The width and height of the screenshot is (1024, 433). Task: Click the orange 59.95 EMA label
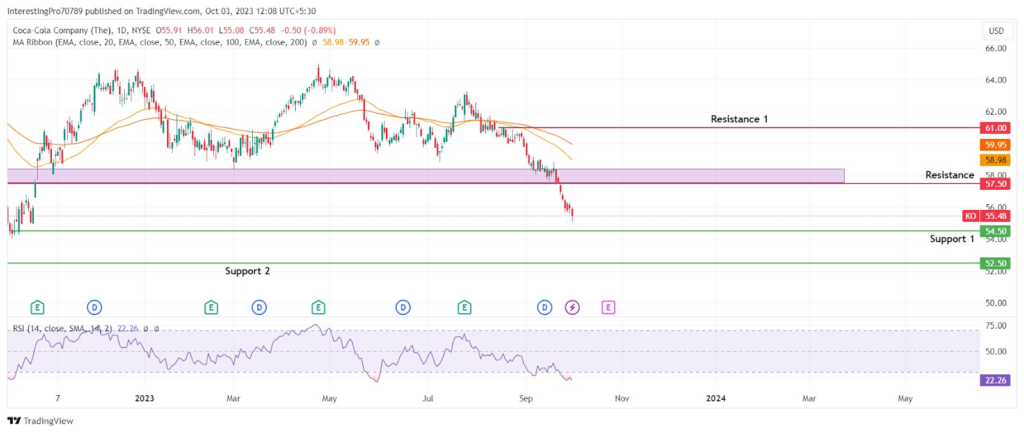[x=996, y=145]
